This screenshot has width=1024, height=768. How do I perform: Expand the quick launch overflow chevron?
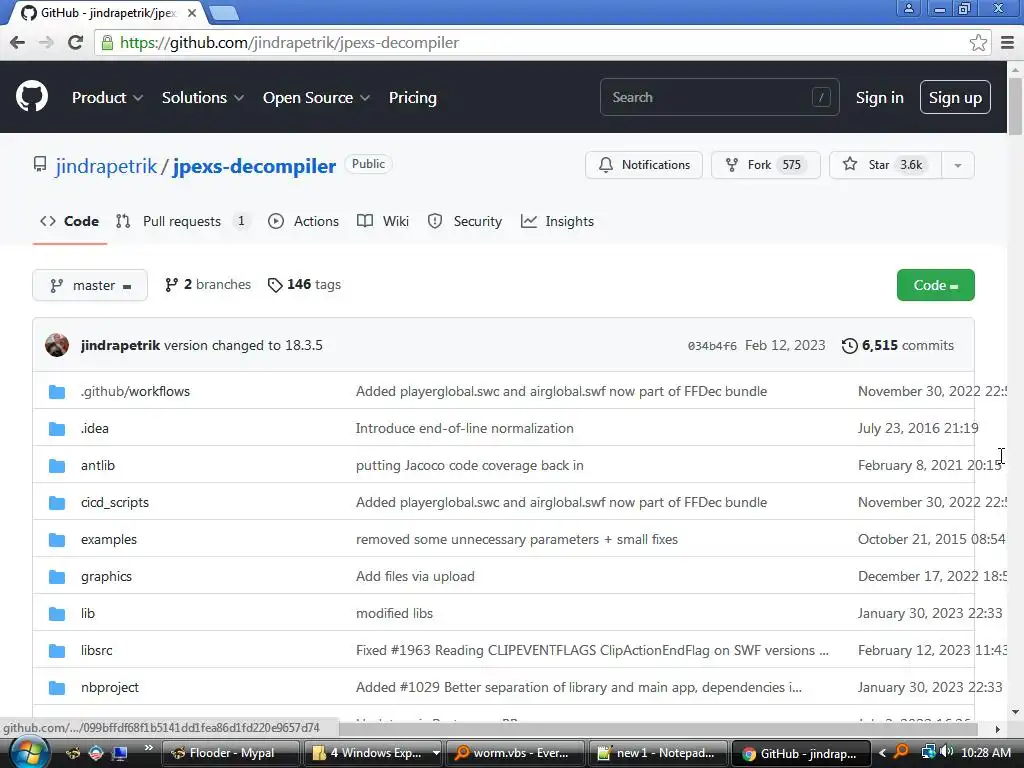(149, 748)
